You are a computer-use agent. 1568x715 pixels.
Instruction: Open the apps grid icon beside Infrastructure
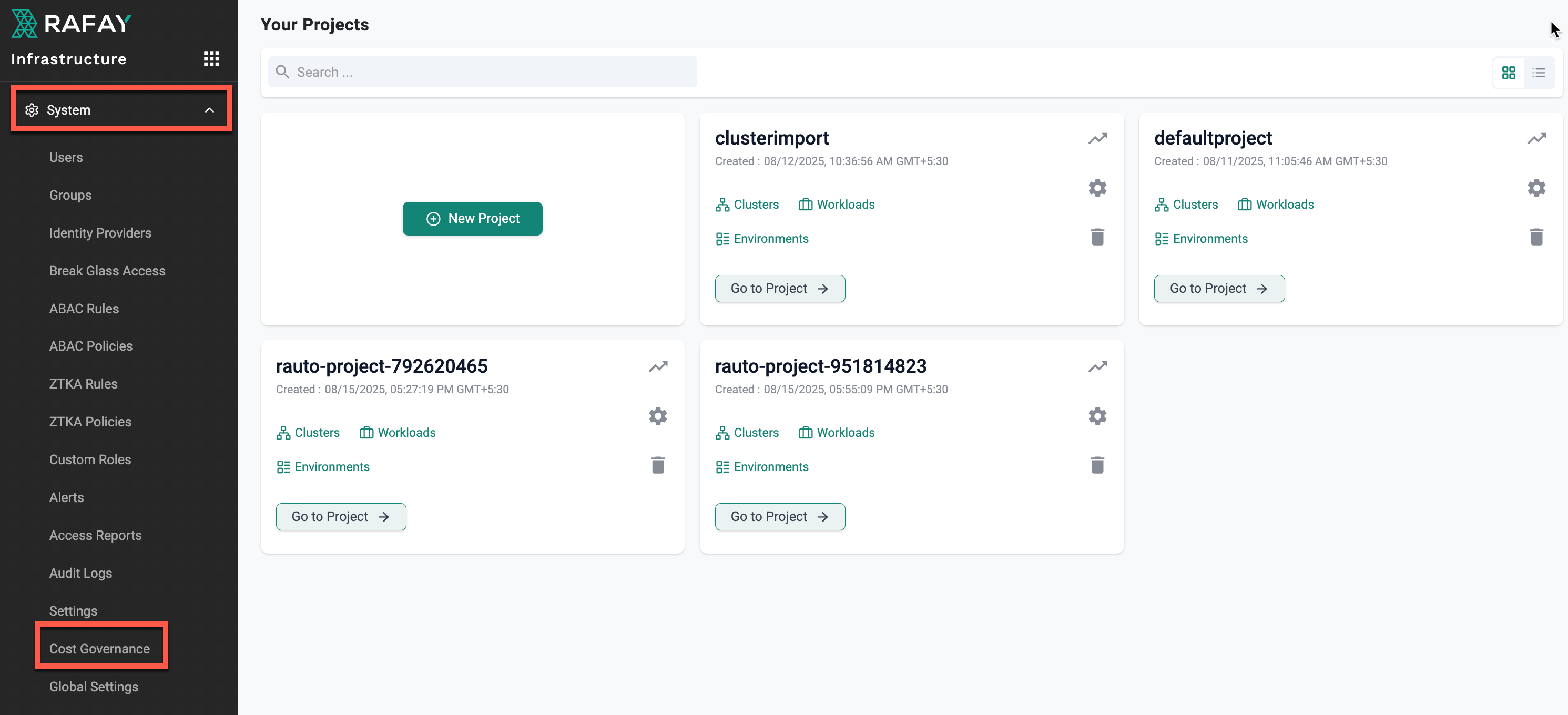point(211,59)
